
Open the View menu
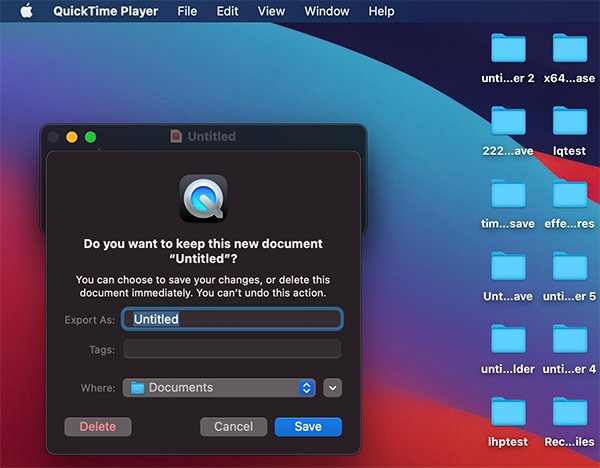(271, 11)
